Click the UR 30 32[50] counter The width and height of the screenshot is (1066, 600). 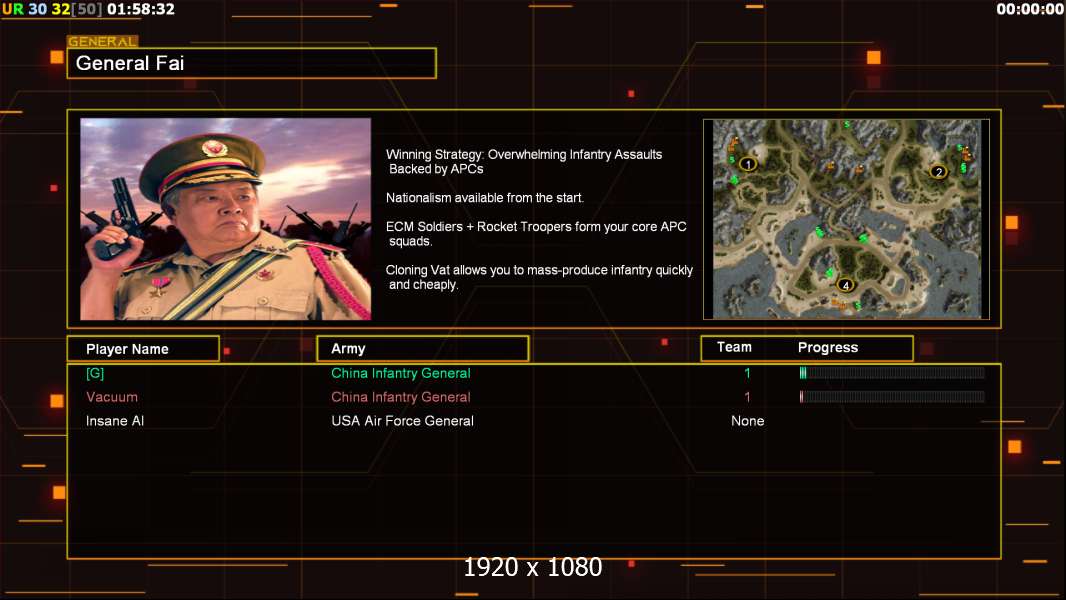(52, 9)
